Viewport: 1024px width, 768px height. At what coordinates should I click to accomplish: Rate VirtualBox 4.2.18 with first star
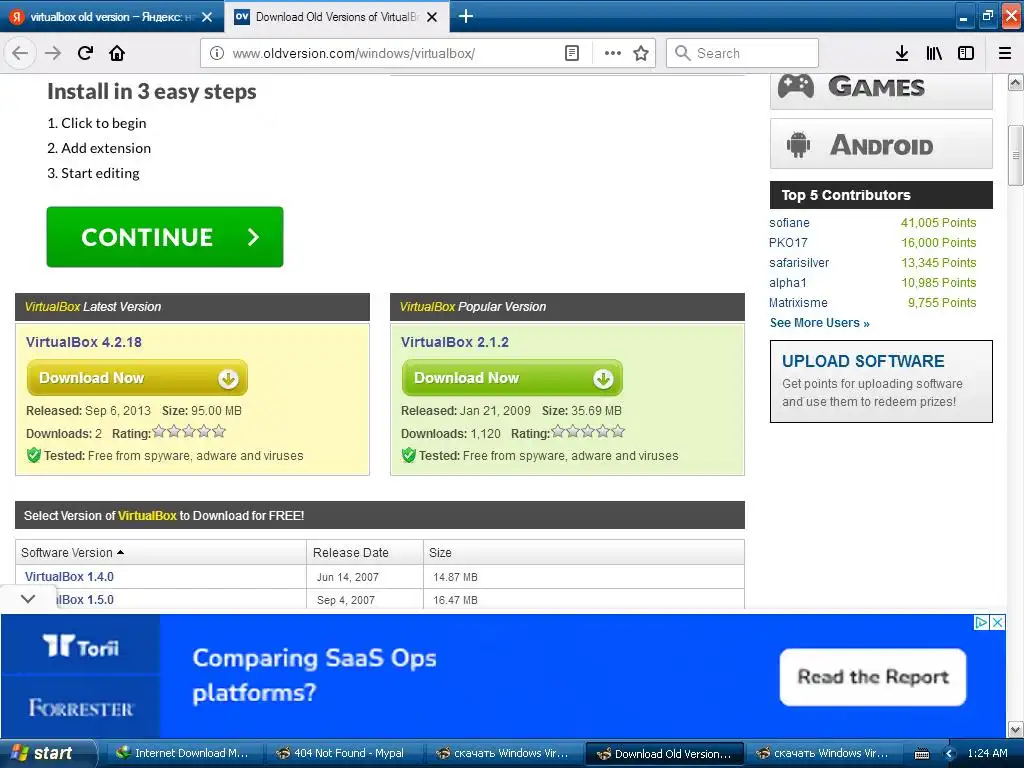click(x=159, y=431)
